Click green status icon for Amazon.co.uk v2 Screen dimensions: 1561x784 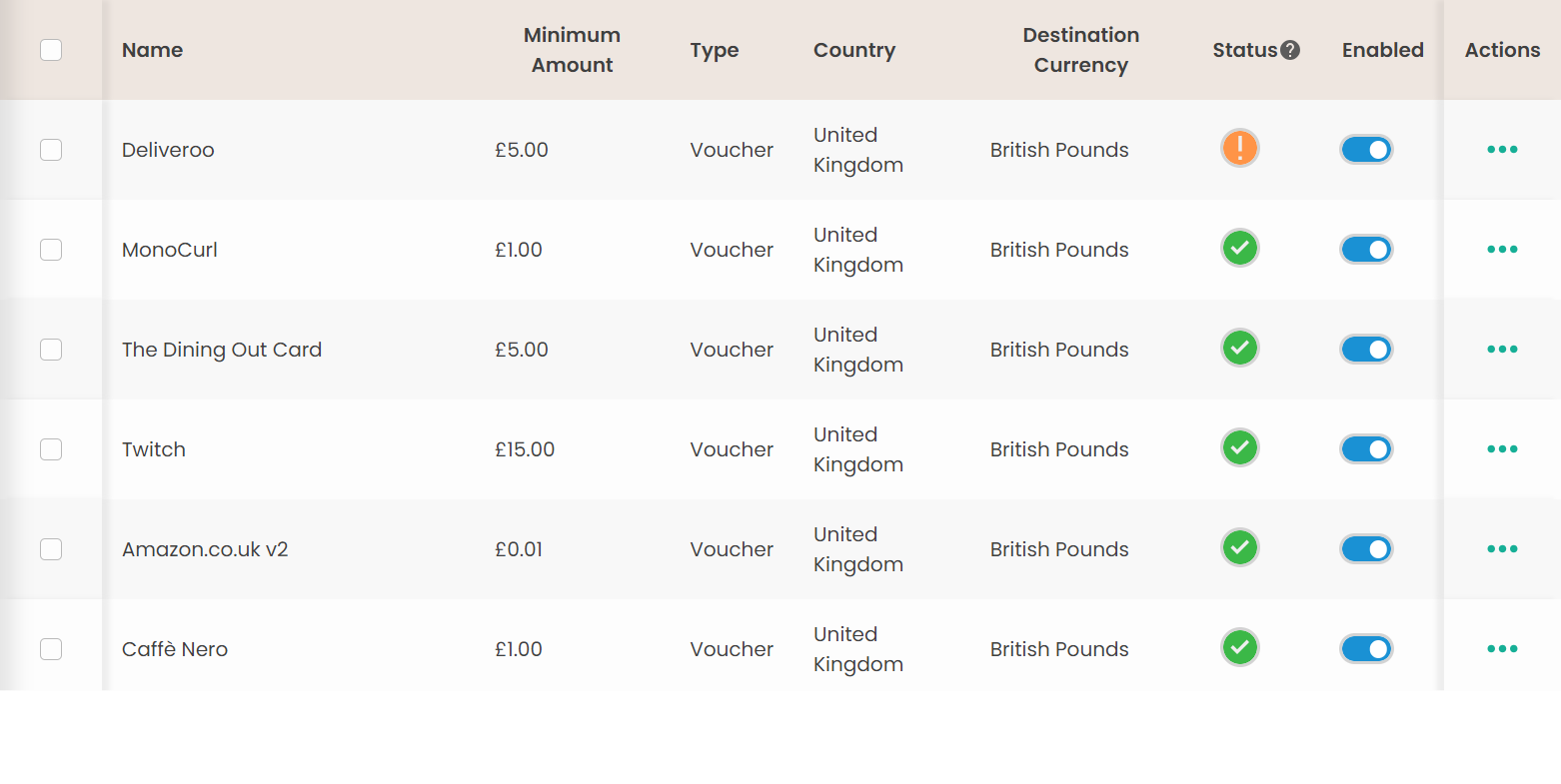(1239, 547)
